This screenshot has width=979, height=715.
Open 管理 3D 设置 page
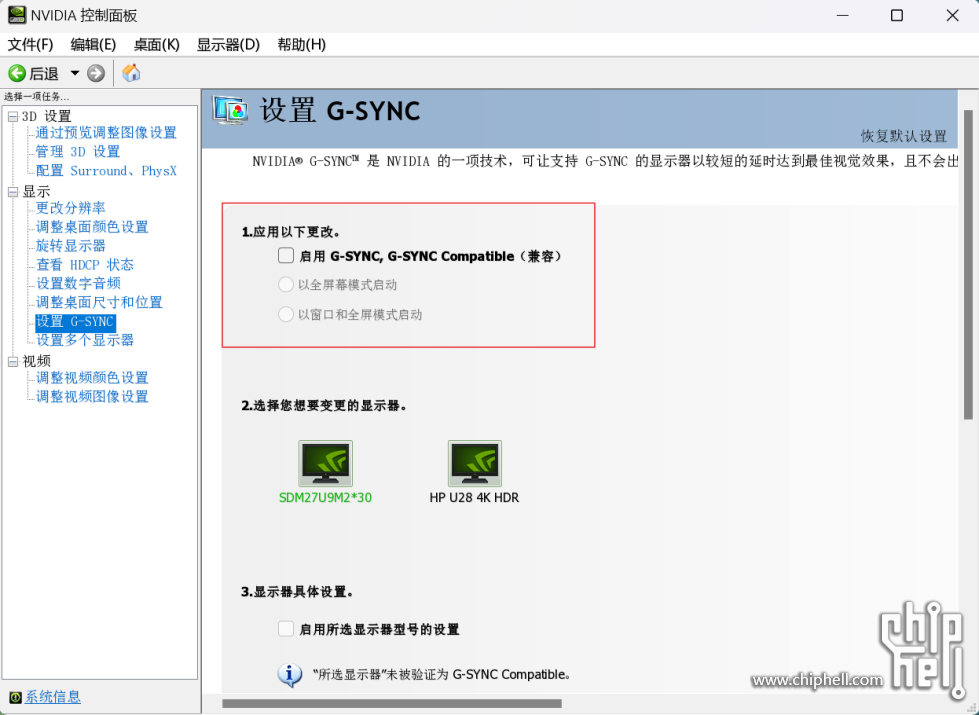click(x=78, y=152)
